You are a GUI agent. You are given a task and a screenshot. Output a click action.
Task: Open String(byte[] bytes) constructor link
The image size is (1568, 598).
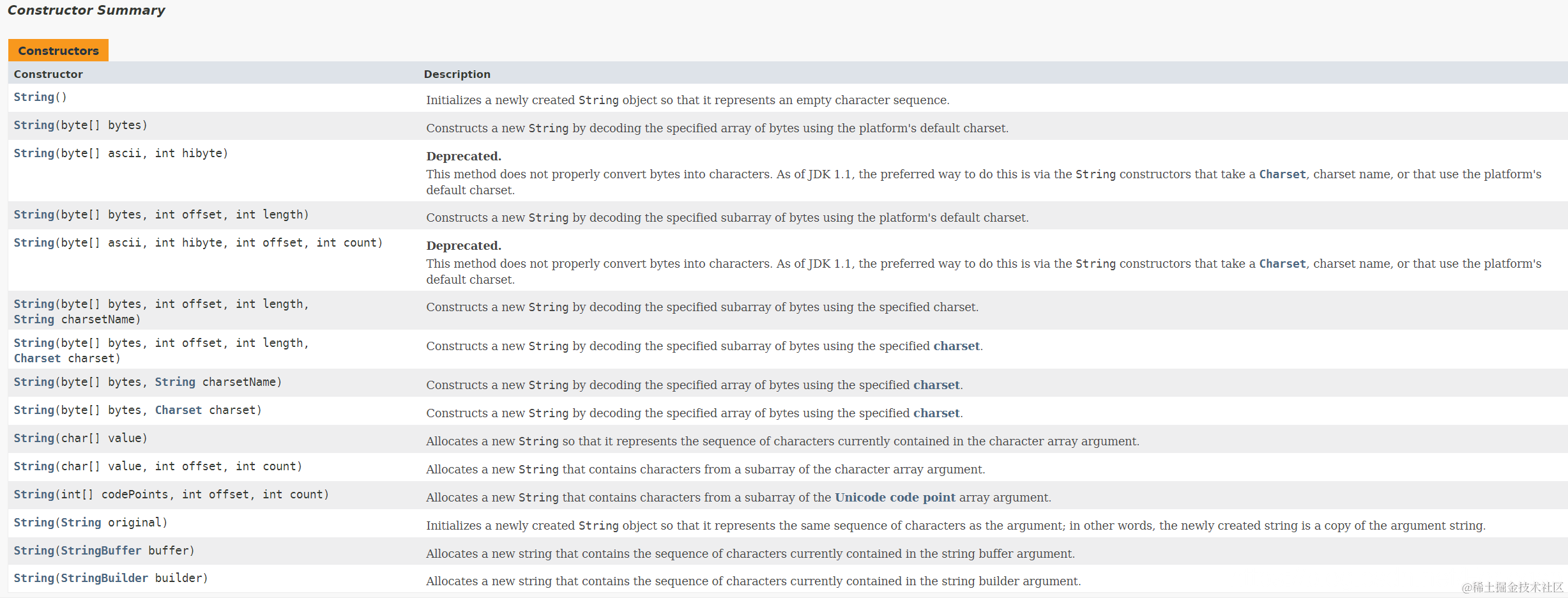tap(34, 125)
